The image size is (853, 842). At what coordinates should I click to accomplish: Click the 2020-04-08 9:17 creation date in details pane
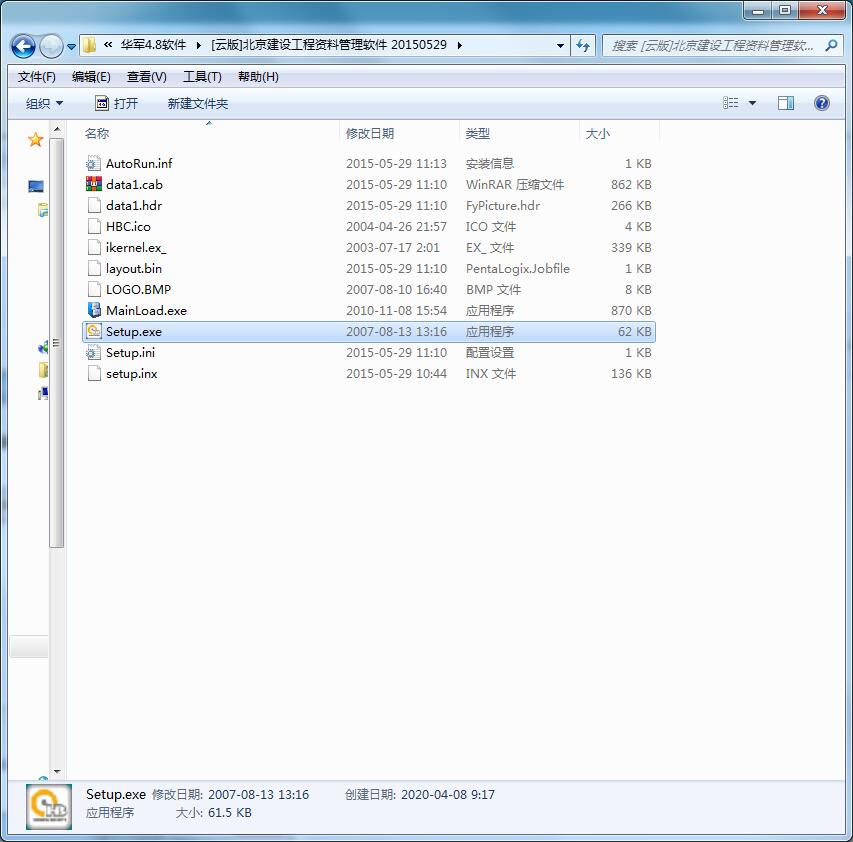tap(448, 795)
